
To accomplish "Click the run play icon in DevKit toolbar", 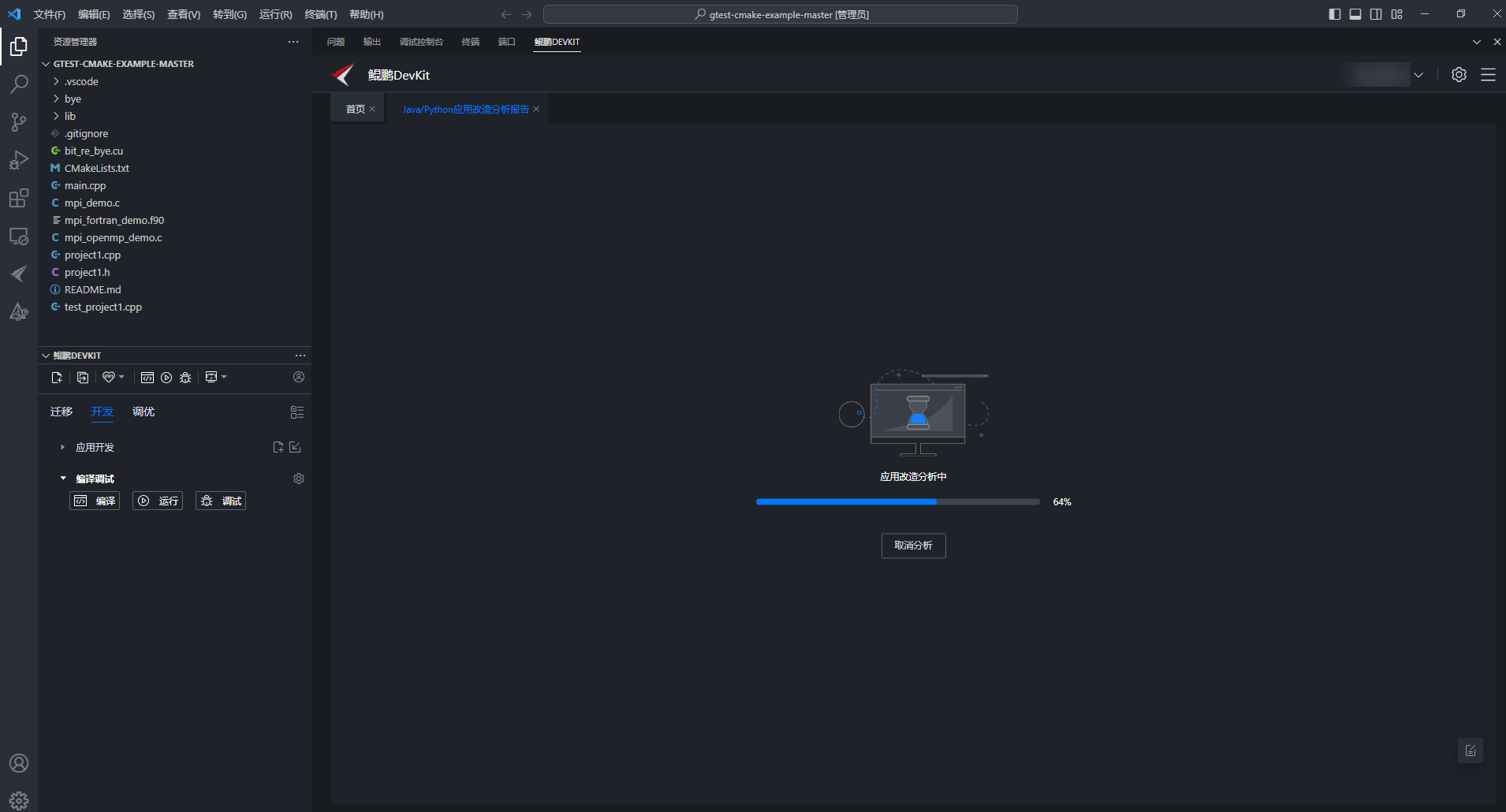I will click(166, 378).
